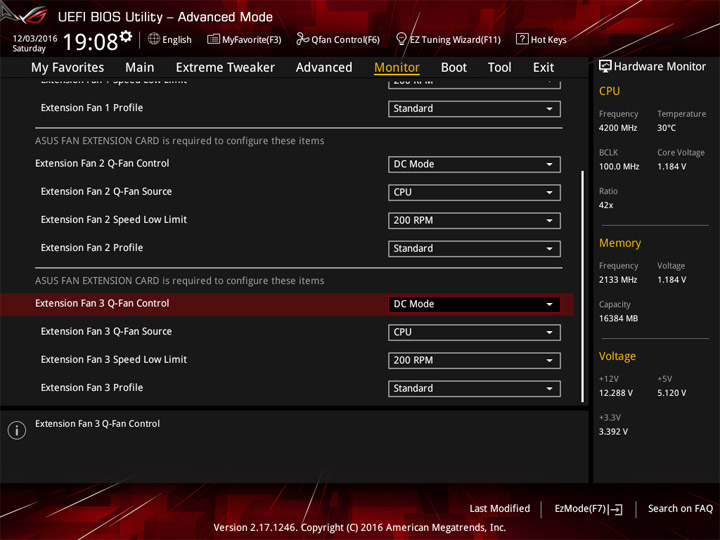Click the globe language icon
Screen dimensions: 720x540
pos(154,39)
